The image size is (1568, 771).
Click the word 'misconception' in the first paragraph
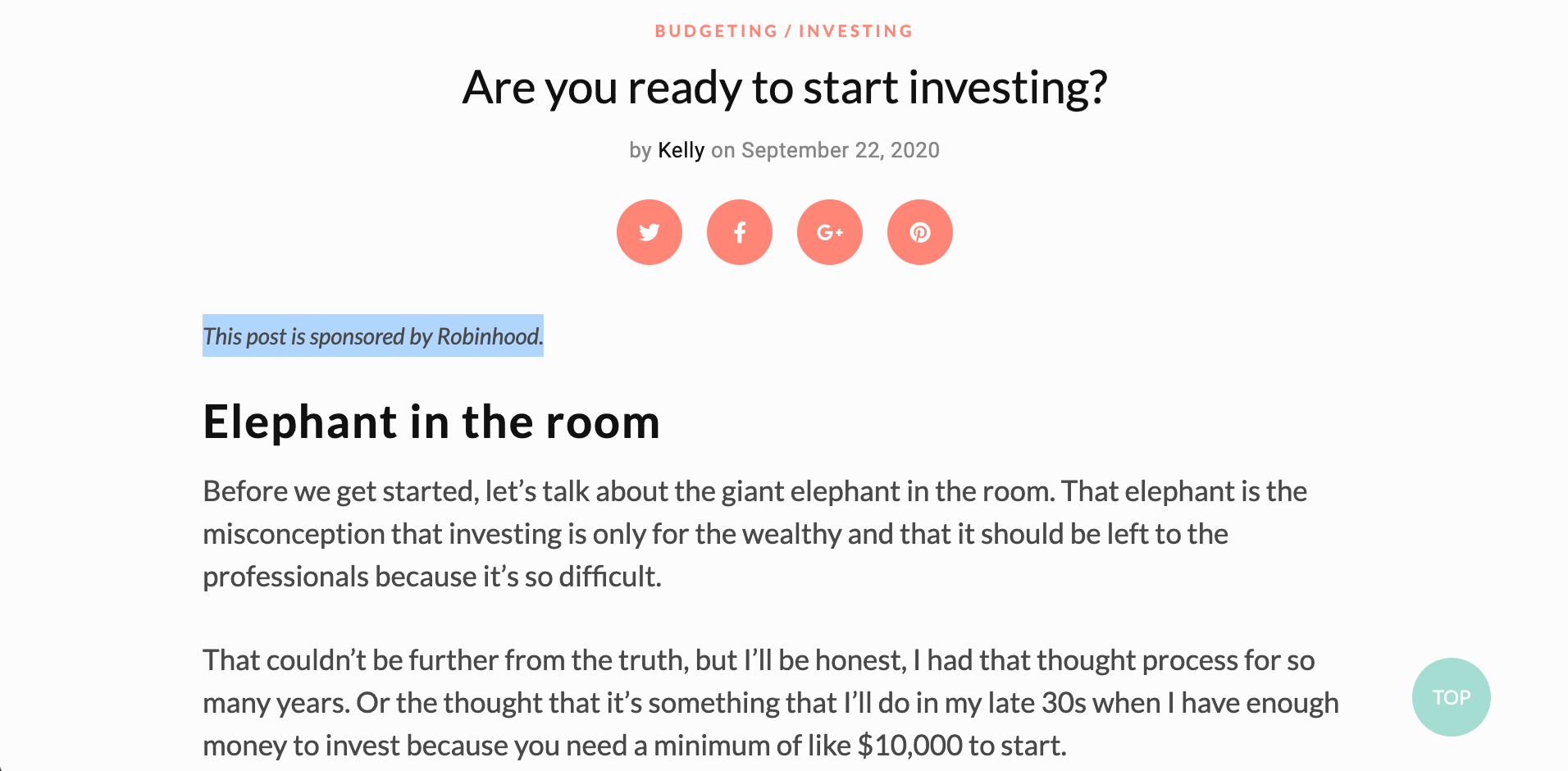(294, 535)
